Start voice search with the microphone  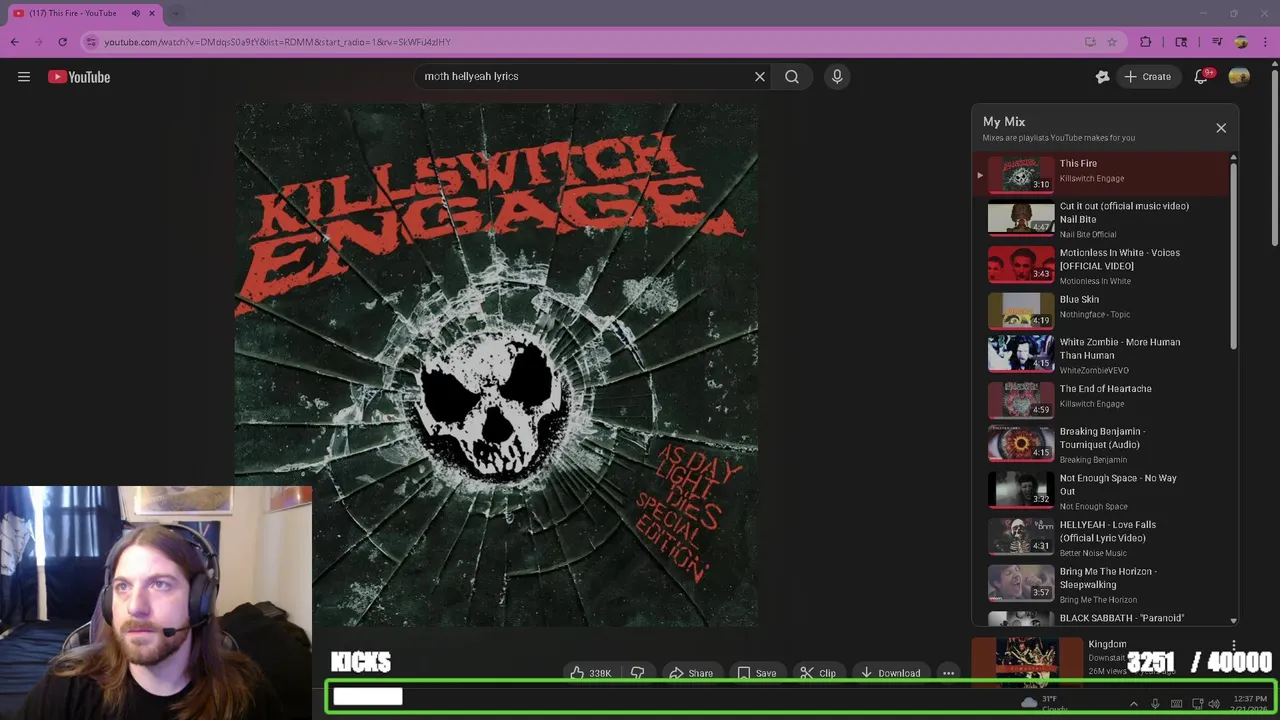tap(837, 76)
